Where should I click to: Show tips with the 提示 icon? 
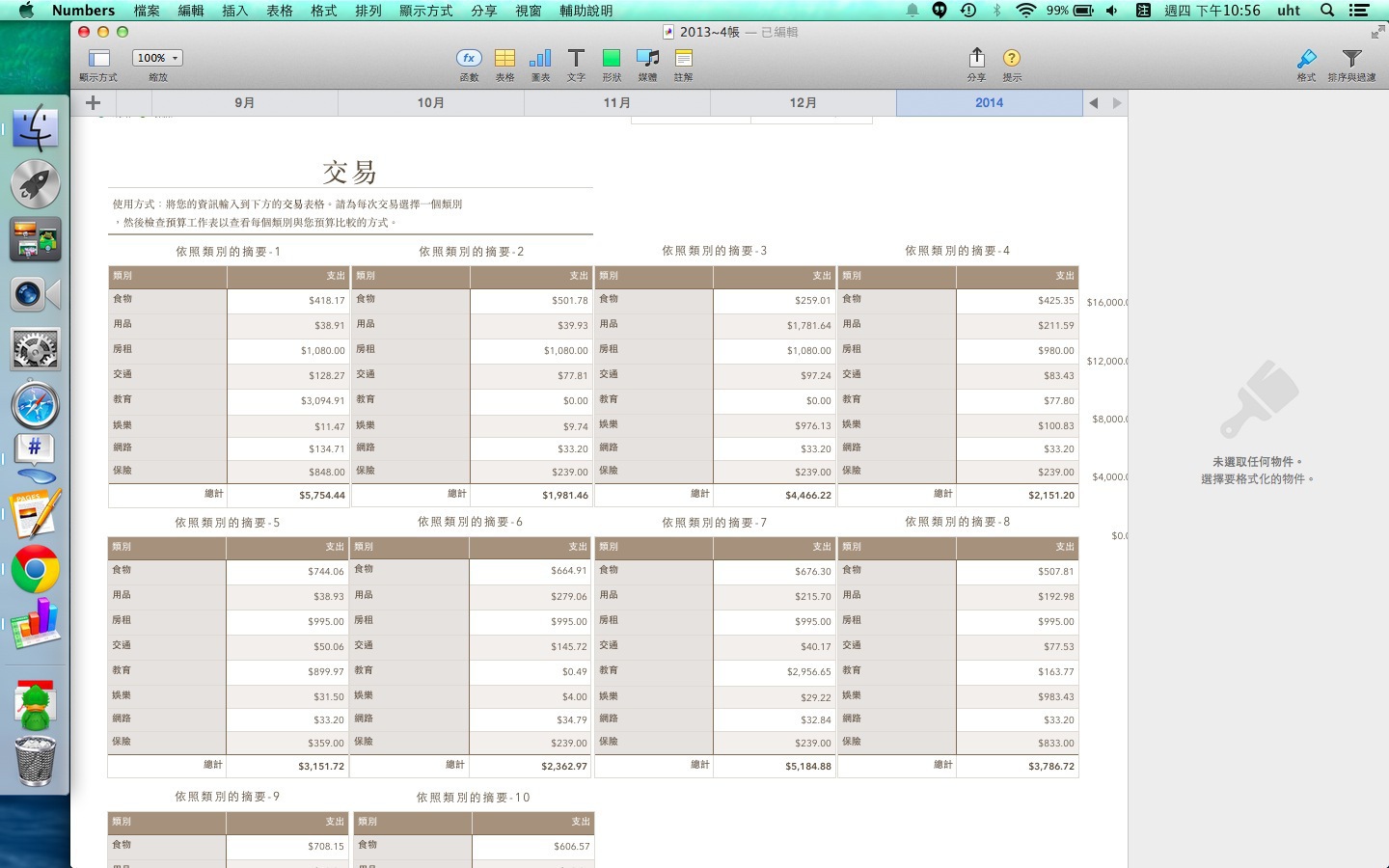pyautogui.click(x=1012, y=58)
